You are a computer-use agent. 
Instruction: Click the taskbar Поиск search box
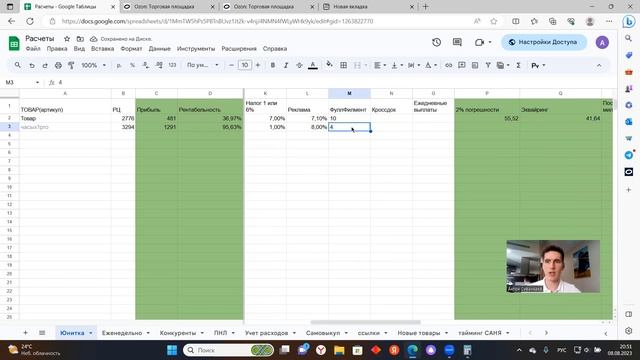click(x=228, y=350)
